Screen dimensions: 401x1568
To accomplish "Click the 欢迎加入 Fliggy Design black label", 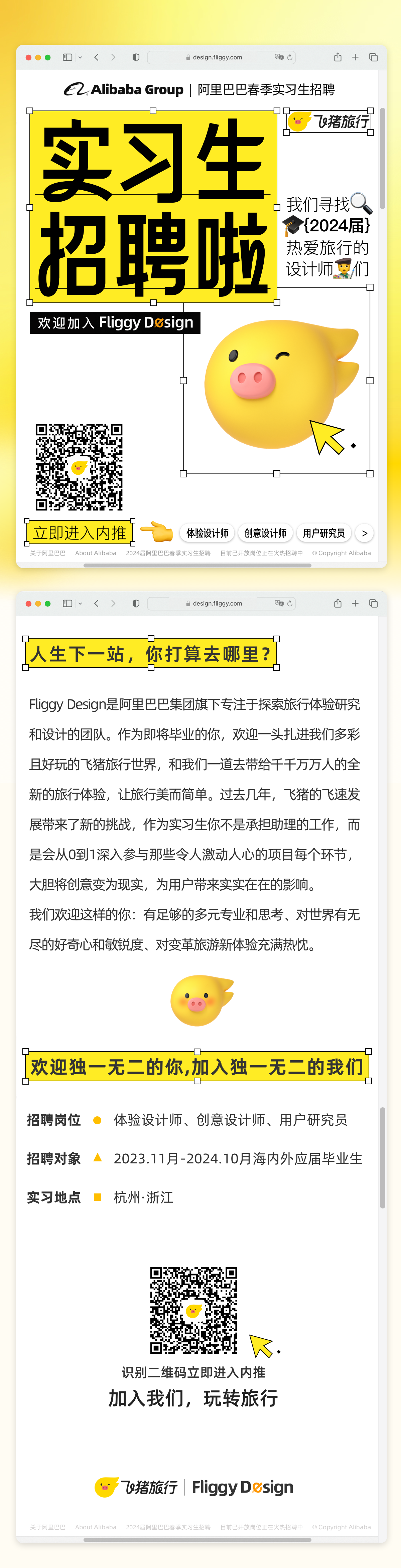I will tap(115, 322).
